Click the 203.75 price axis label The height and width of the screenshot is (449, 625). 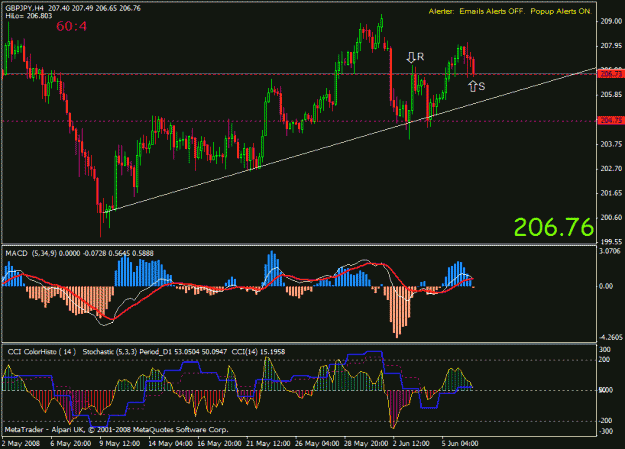(611, 144)
